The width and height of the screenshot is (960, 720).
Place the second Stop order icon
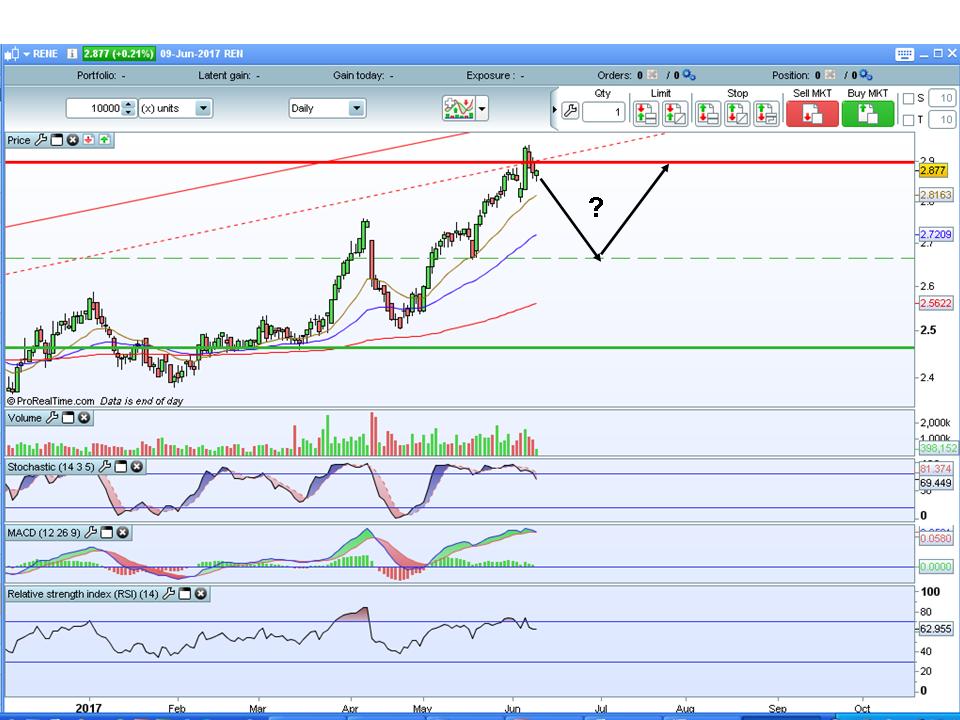(x=737, y=114)
